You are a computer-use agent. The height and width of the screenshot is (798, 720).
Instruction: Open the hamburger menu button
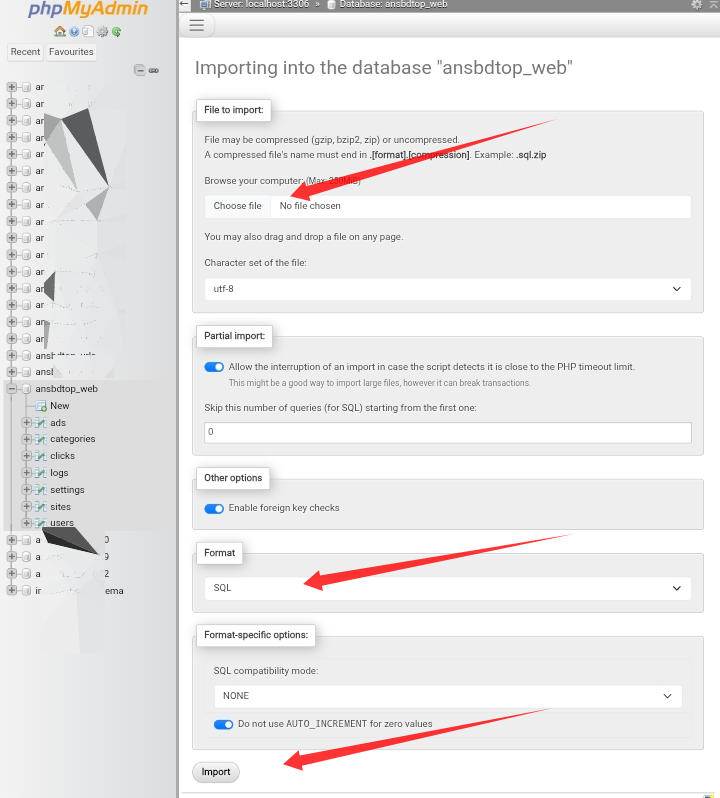196,25
